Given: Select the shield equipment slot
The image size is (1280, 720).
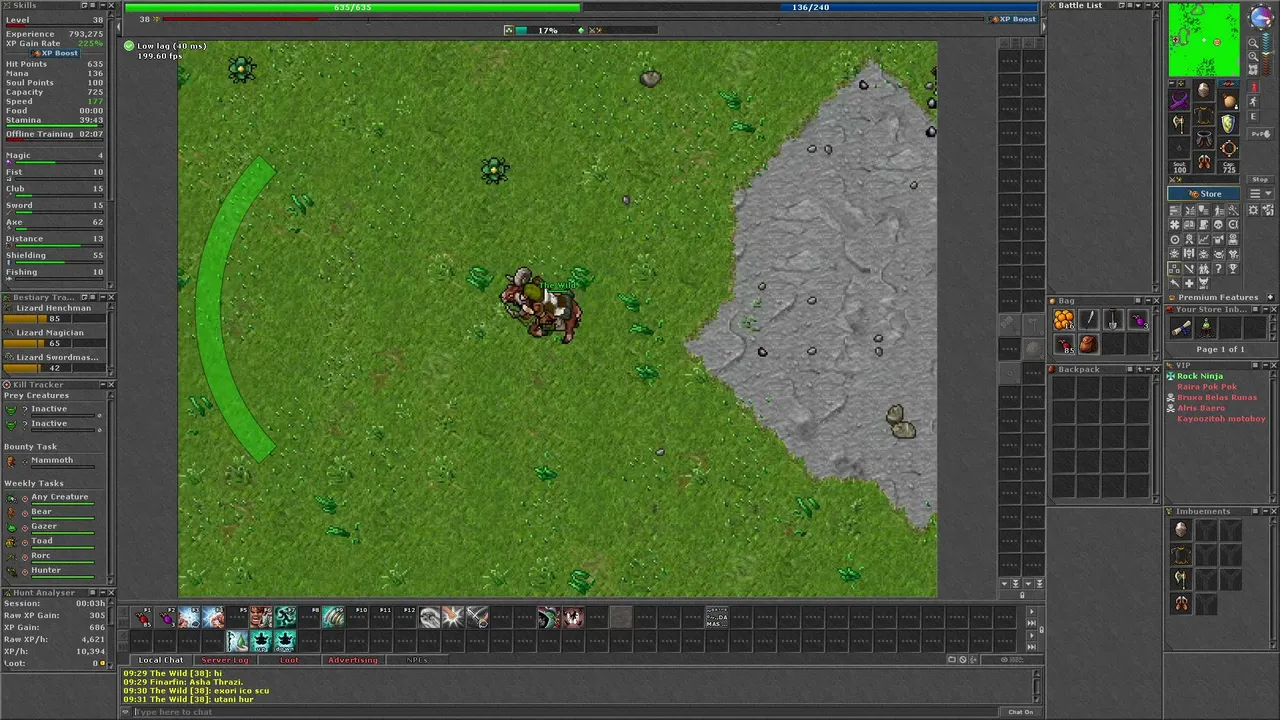Looking at the screenshot, I should pyautogui.click(x=1229, y=124).
